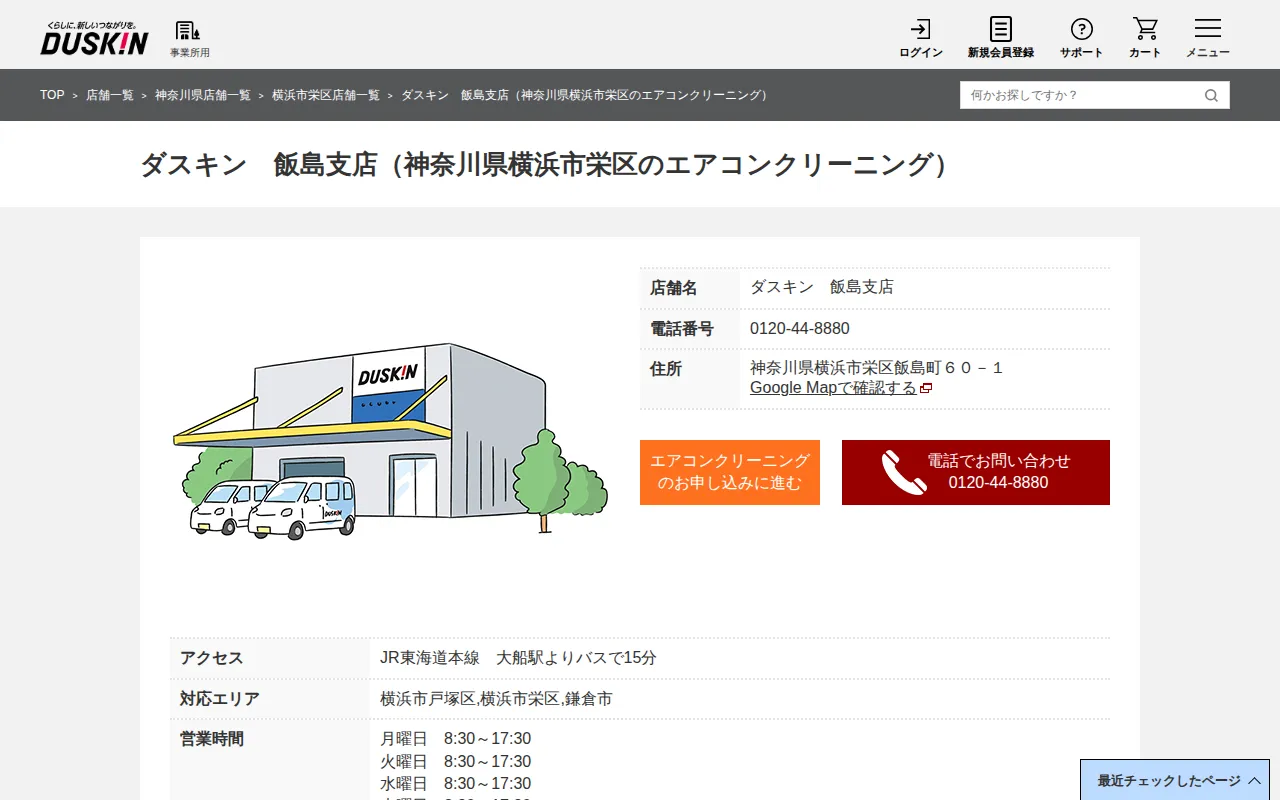Image resolution: width=1280 pixels, height=800 pixels.
Task: Open 横浜市栄区店舗一覧 breadcrumb link
Action: coord(326,95)
